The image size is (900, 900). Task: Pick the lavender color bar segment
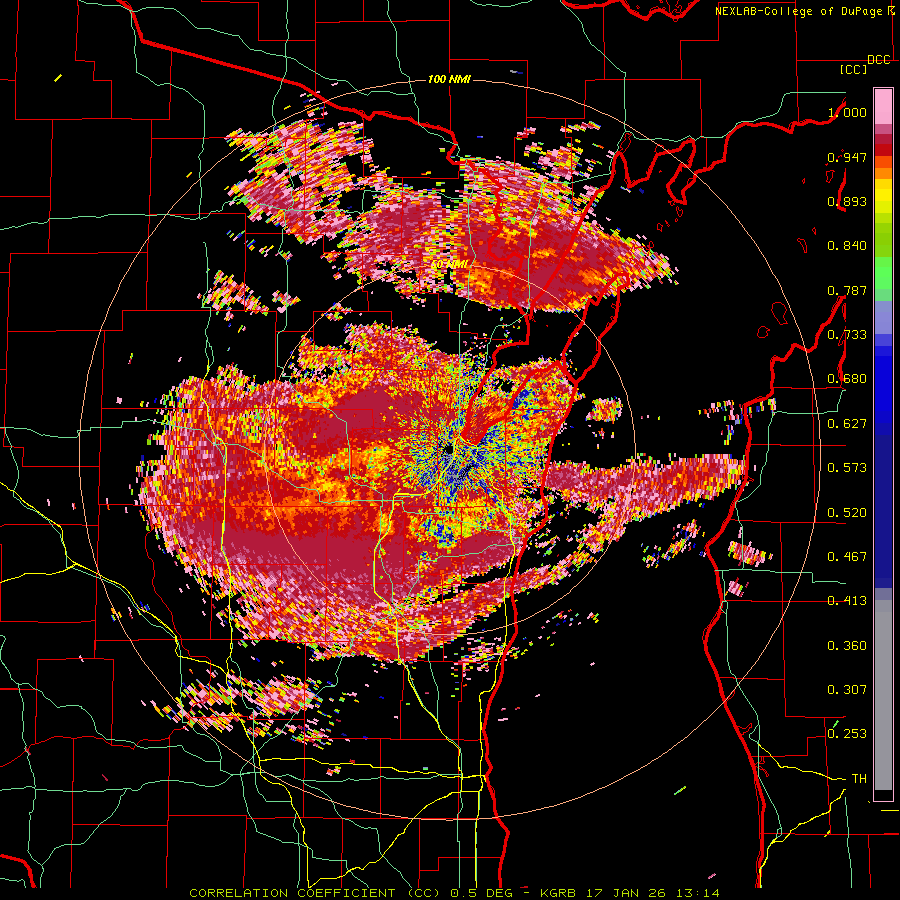coord(883,318)
